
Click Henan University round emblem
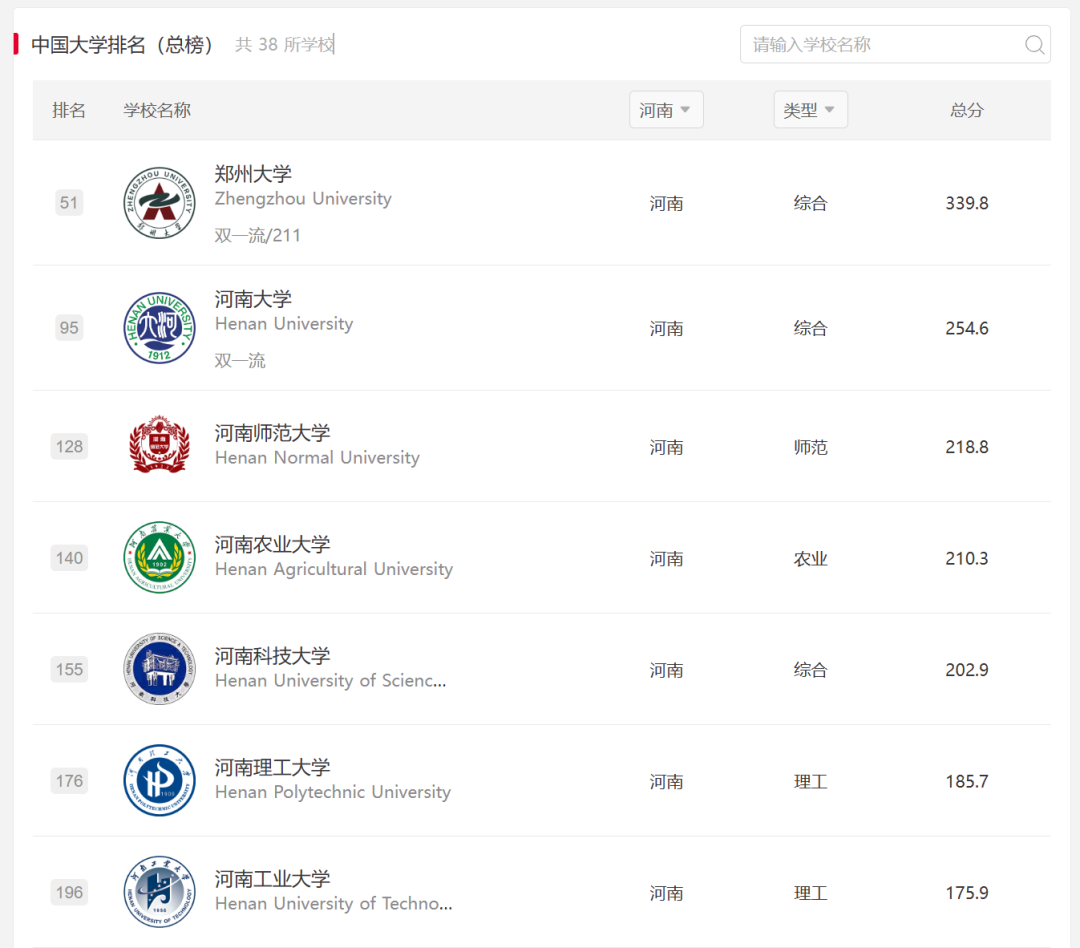click(159, 328)
